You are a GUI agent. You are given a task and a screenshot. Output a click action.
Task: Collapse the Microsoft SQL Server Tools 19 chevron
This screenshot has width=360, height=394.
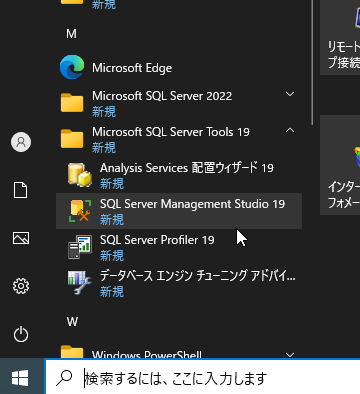coord(290,130)
